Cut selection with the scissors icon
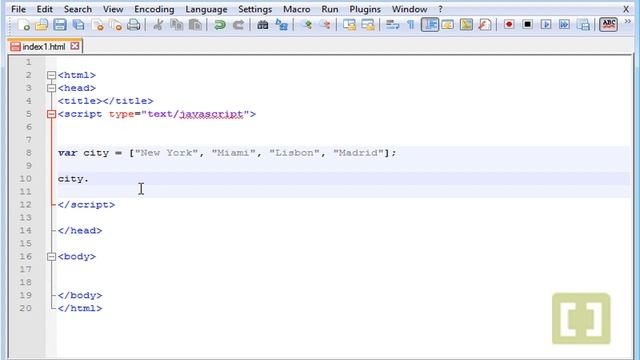This screenshot has width=640, height=360. tap(158, 25)
